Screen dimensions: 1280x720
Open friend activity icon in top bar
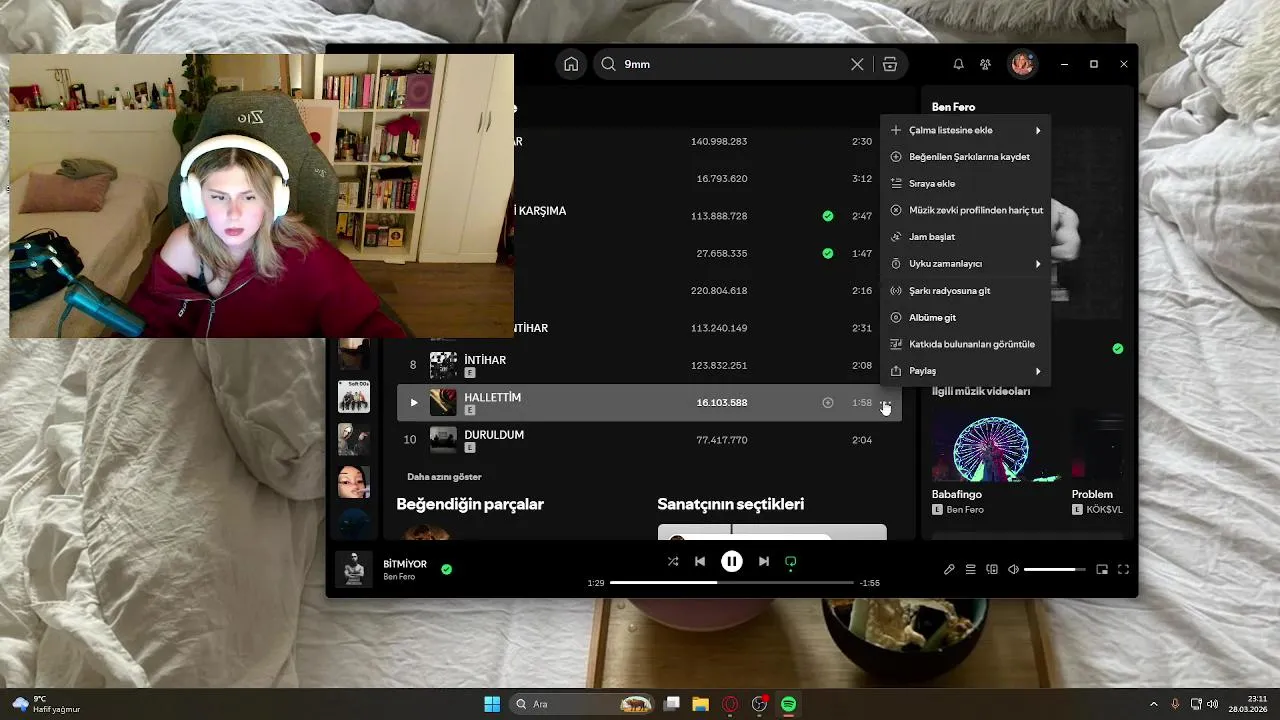[985, 64]
